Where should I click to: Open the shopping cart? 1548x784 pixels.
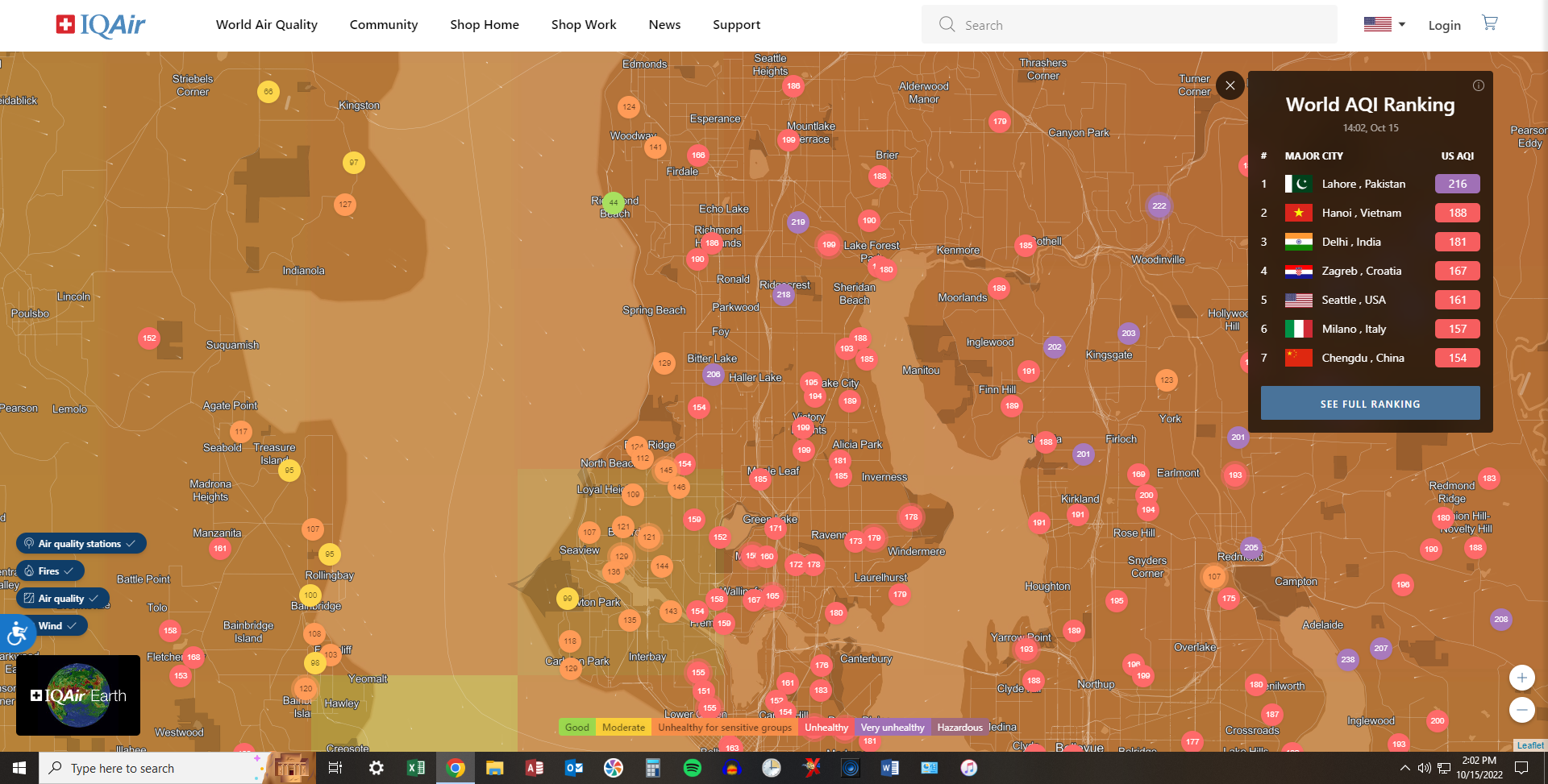pos(1489,23)
